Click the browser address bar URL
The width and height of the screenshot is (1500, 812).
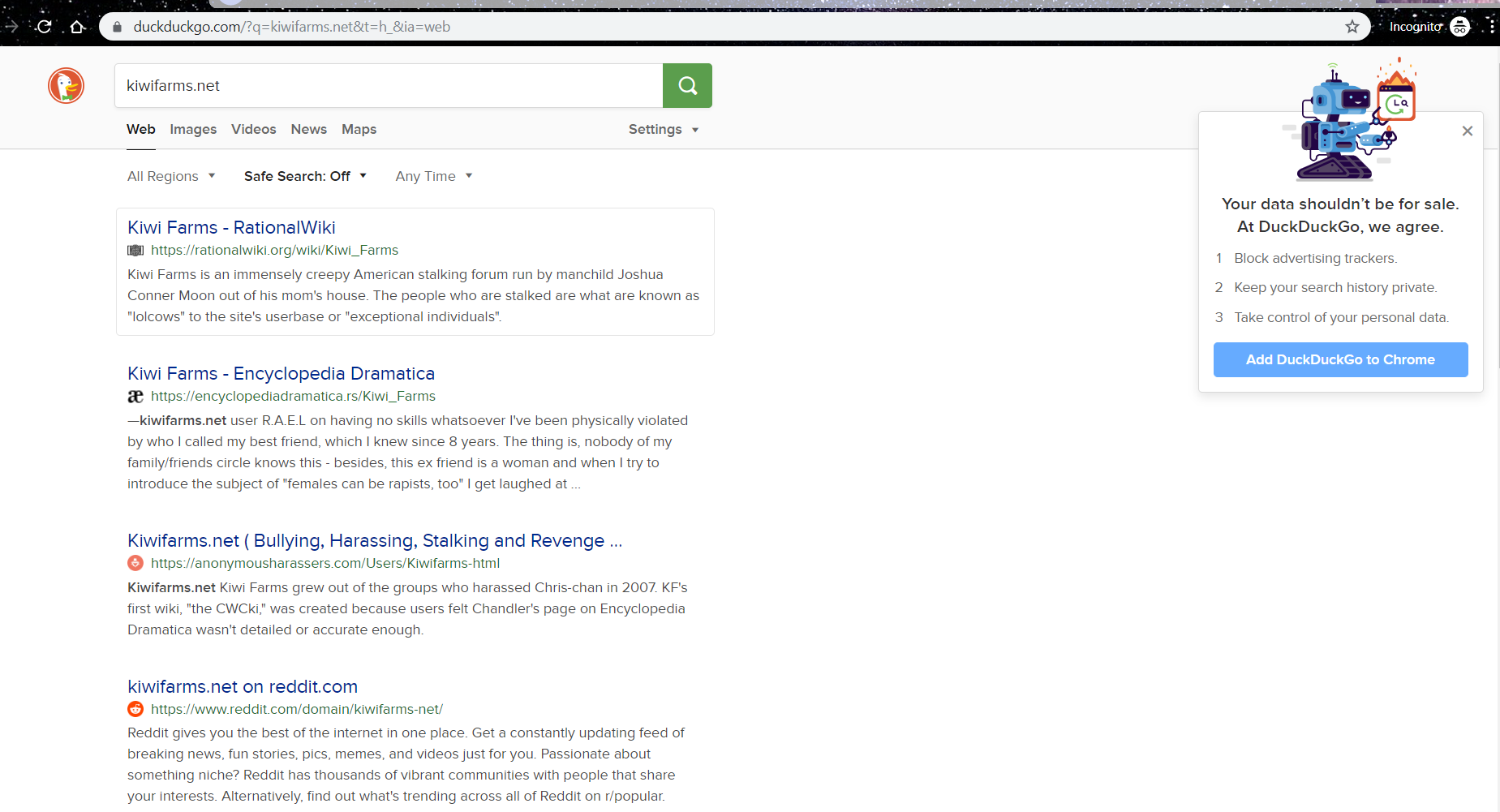point(292,27)
